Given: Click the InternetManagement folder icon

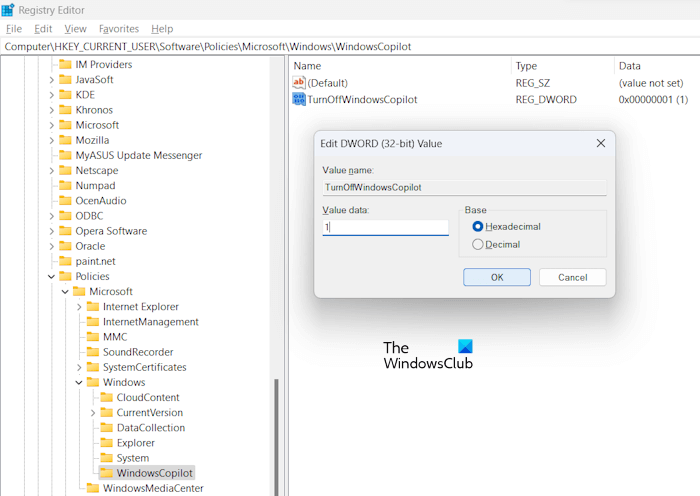Looking at the screenshot, I should pos(93,322).
